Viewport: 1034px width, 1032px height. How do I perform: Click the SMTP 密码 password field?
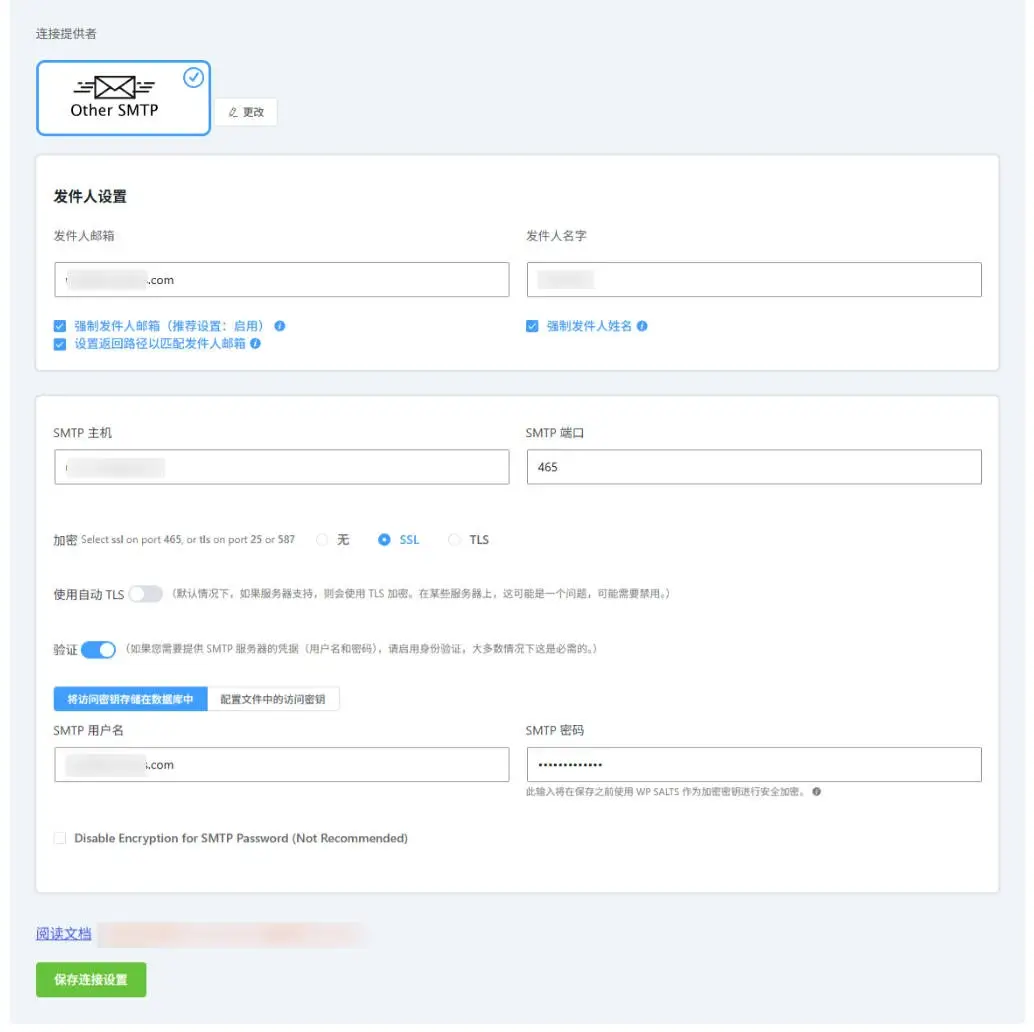(754, 764)
